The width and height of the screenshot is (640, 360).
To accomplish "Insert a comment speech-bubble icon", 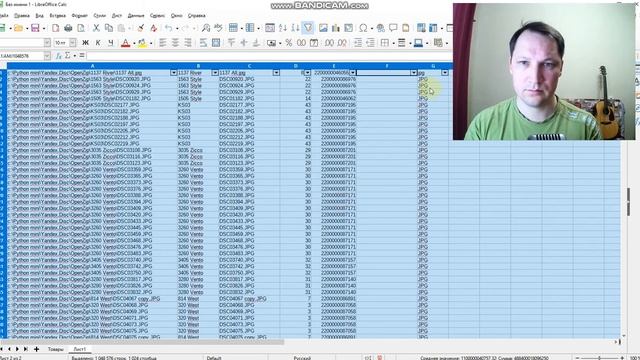I will (393, 28).
